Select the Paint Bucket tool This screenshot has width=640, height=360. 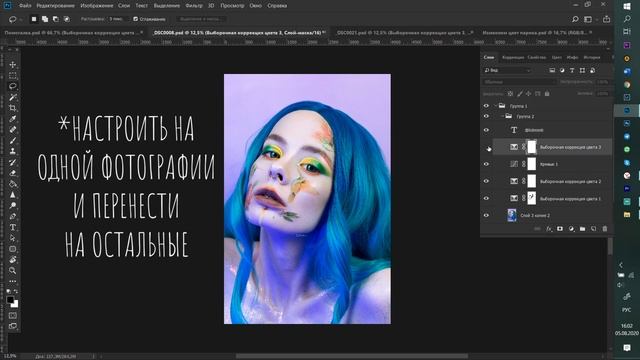pyautogui.click(x=13, y=184)
